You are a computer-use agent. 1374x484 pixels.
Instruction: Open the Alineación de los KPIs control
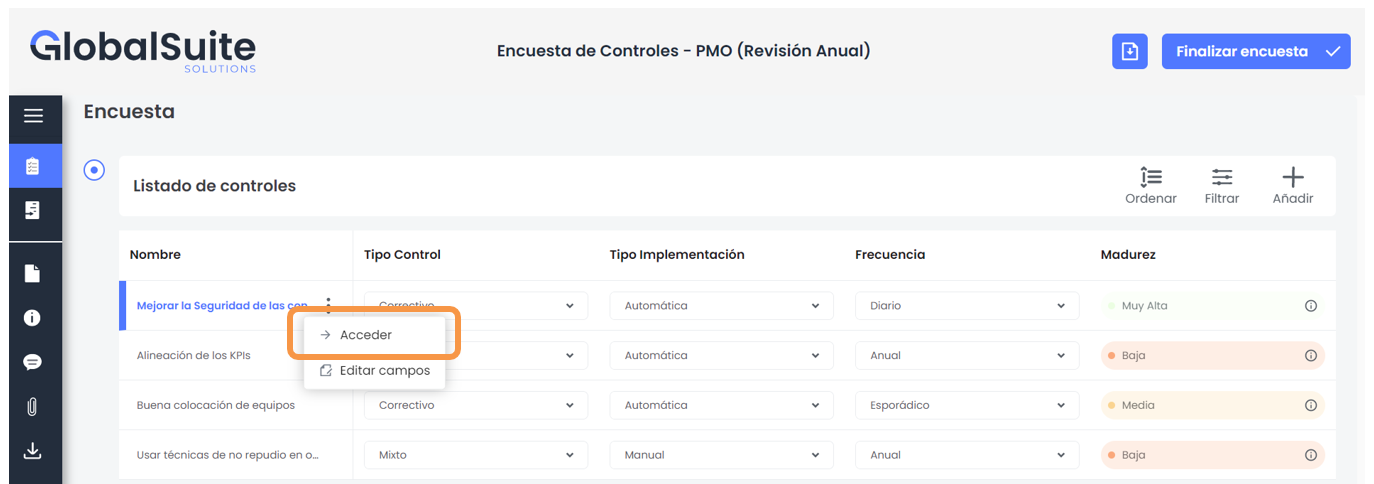193,356
